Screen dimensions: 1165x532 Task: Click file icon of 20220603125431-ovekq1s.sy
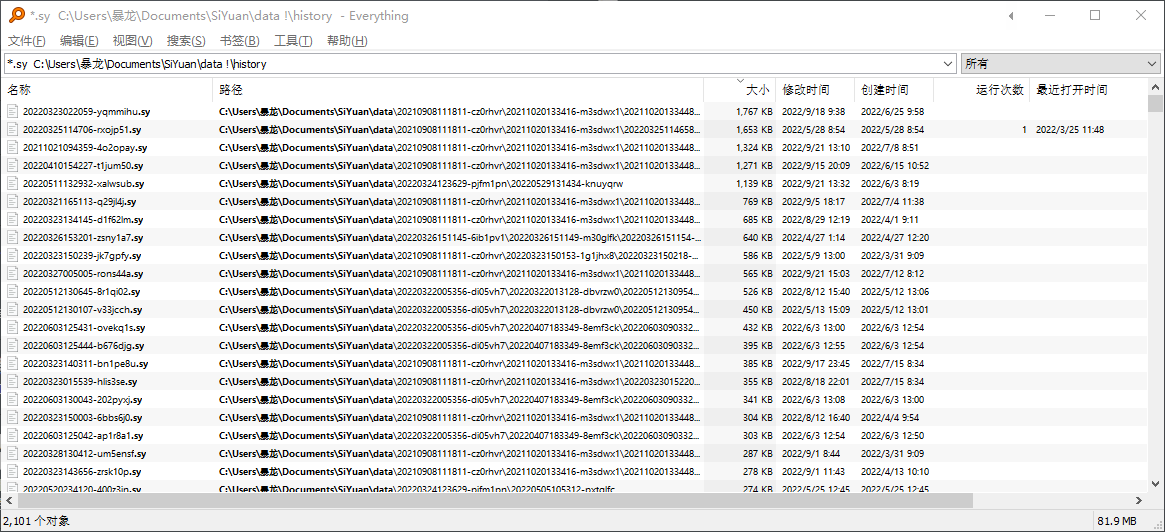[x=13, y=328]
